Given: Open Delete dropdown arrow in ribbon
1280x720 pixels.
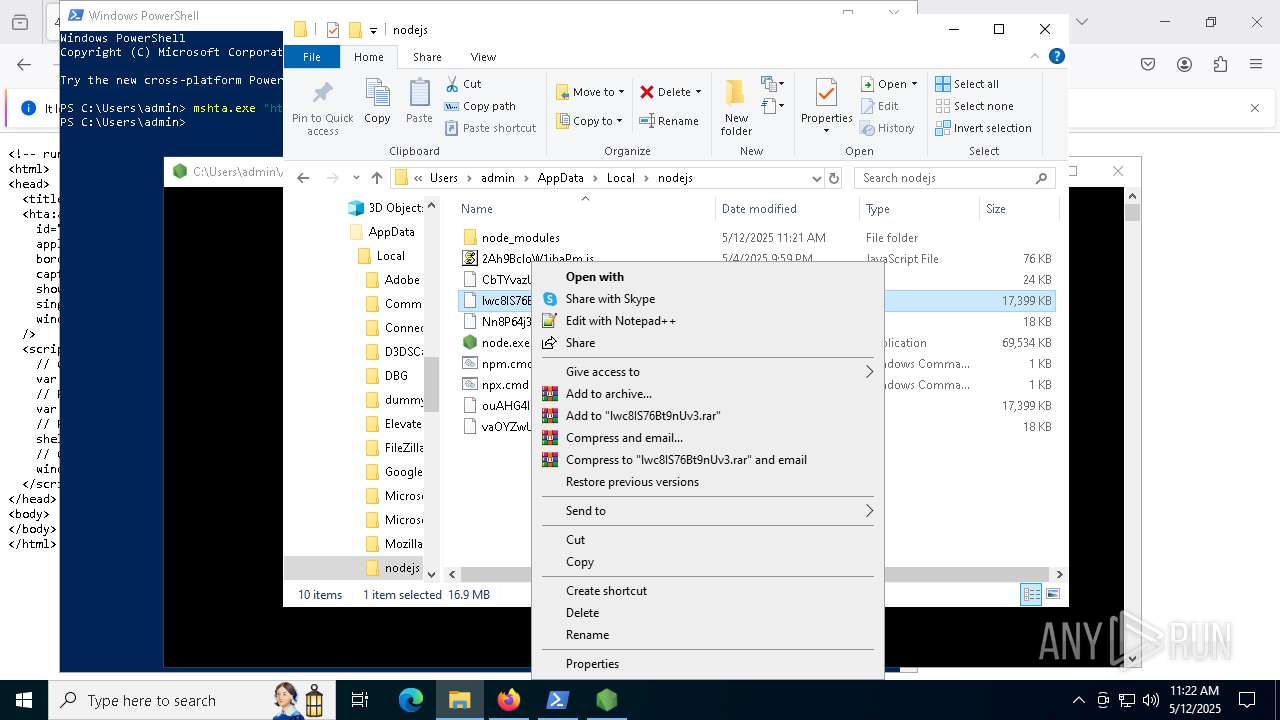Looking at the screenshot, I should (698, 92).
